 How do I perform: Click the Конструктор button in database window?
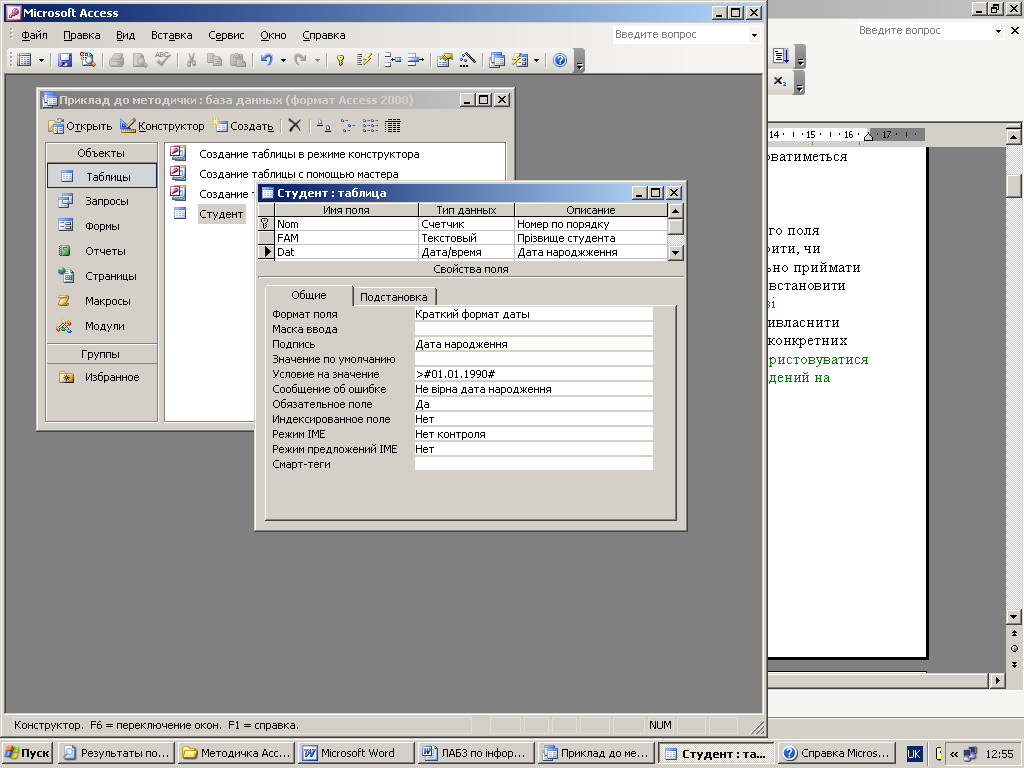click(162, 126)
